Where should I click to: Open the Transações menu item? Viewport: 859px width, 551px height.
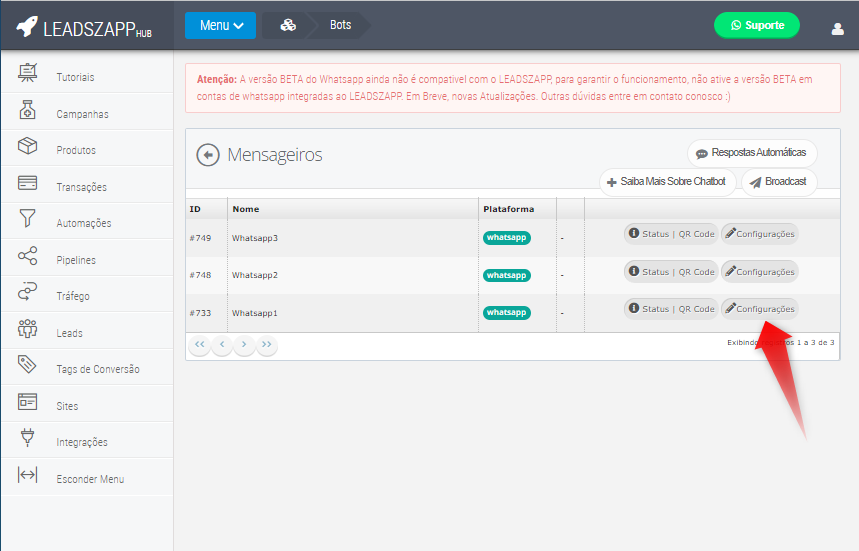tap(81, 187)
